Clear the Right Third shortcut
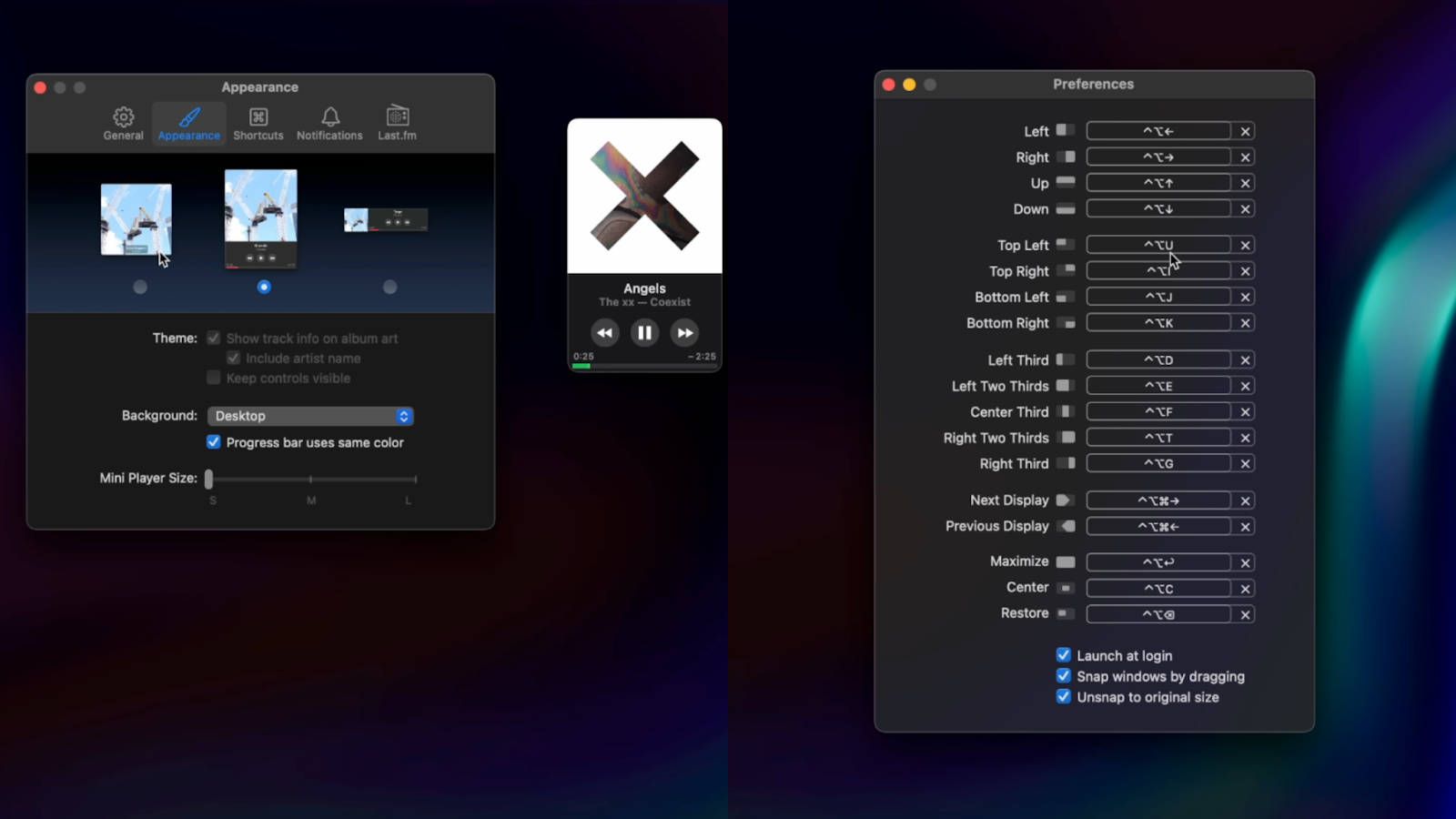Screen dimensions: 1456x819 click(1245, 464)
